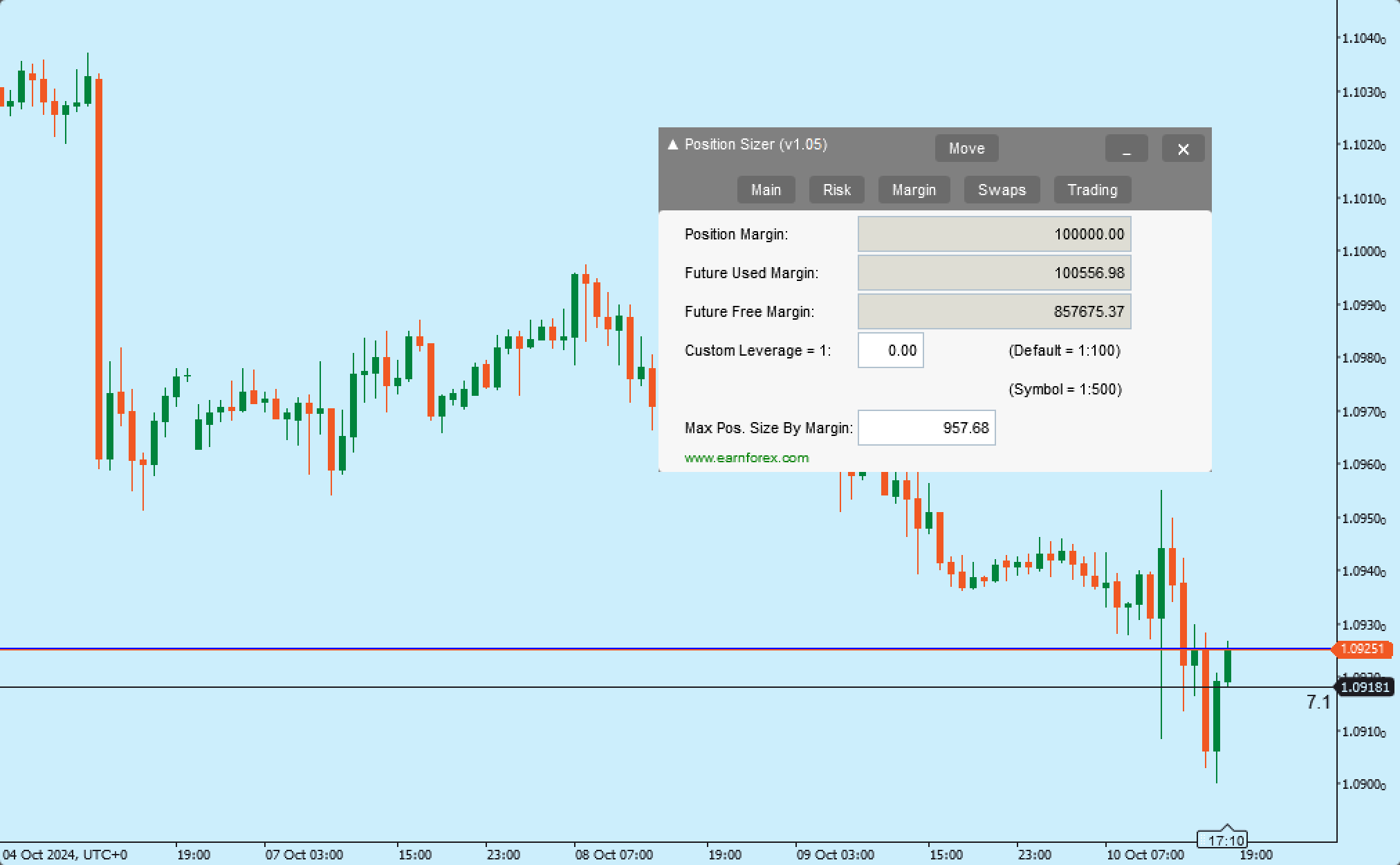Image resolution: width=1400 pixels, height=865 pixels.
Task: Edit the Max Pos. Size By Margin value
Action: (x=926, y=428)
